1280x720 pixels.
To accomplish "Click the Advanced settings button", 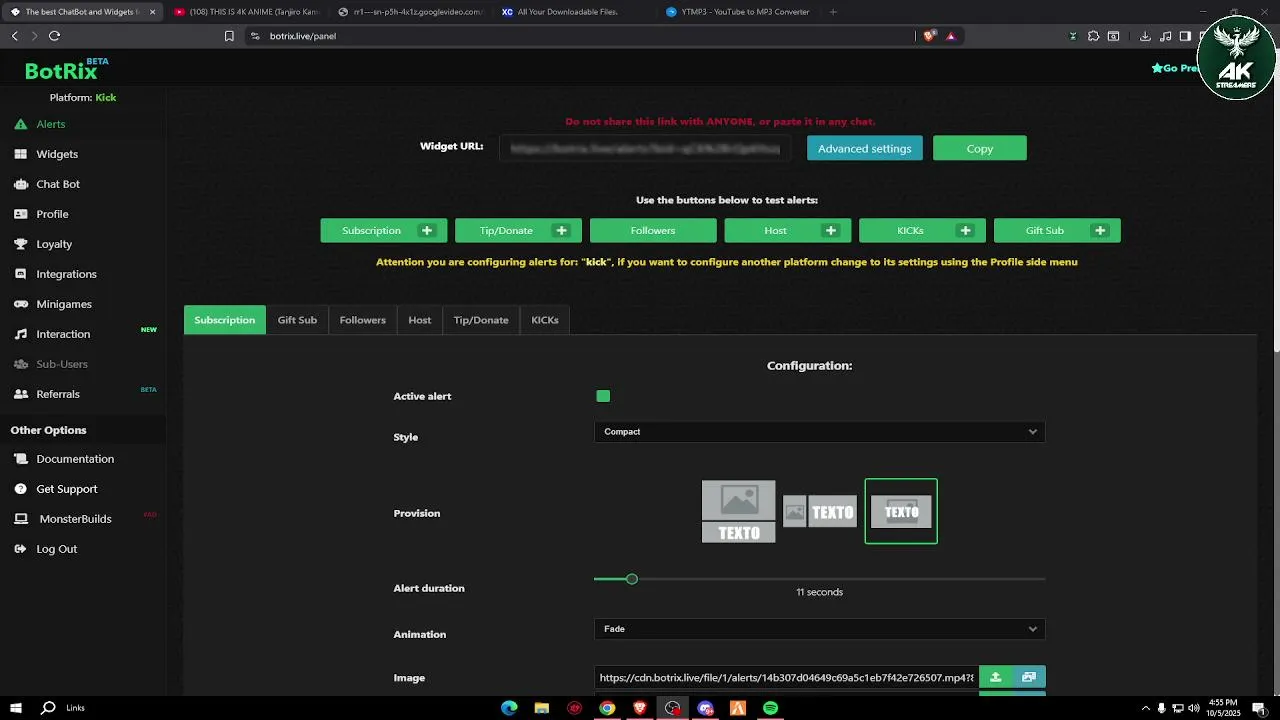I will (865, 148).
